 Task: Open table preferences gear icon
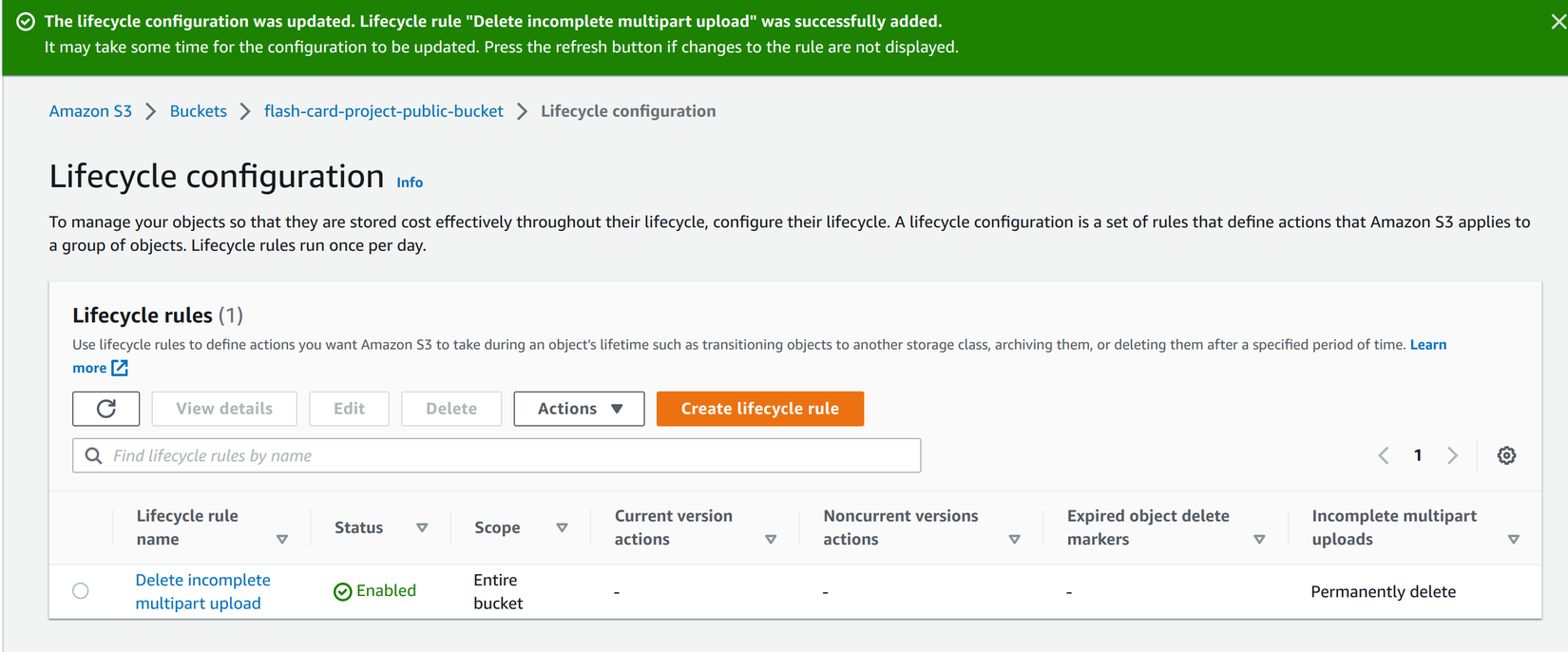click(x=1506, y=455)
